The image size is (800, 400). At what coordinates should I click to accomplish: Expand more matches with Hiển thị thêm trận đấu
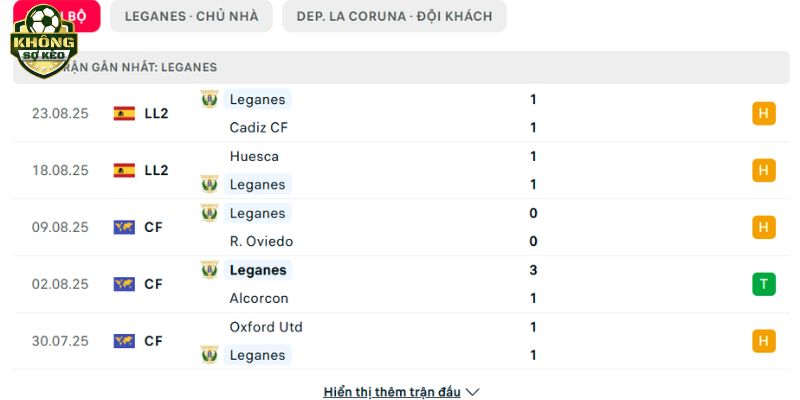pyautogui.click(x=392, y=392)
